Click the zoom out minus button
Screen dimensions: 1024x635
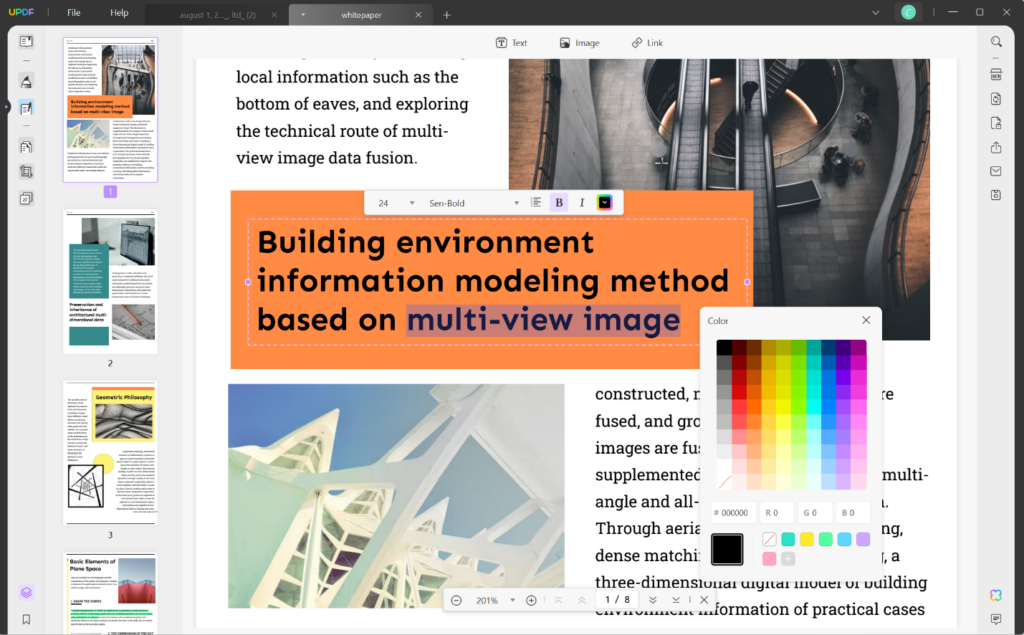click(456, 600)
